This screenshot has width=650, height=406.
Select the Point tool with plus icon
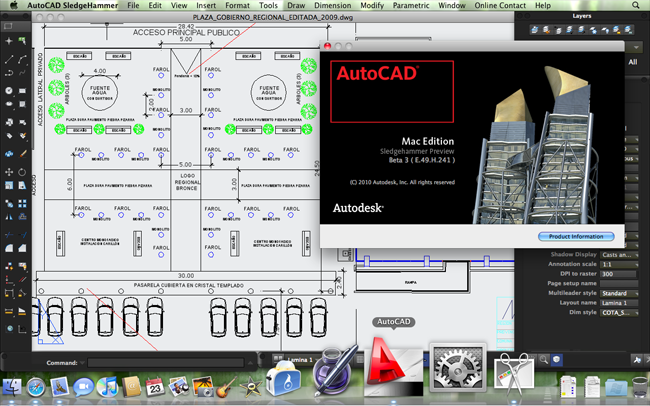pos(9,41)
